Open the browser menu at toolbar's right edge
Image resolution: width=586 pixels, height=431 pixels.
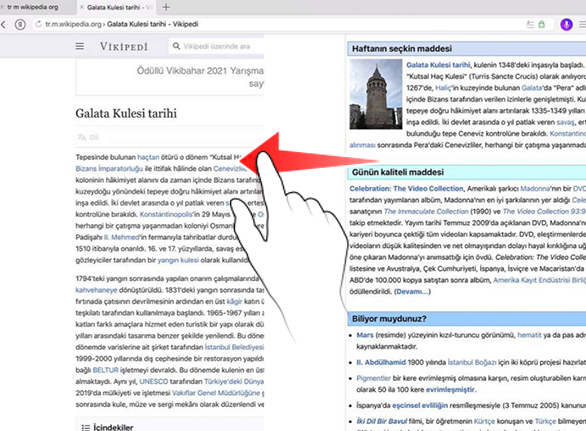(x=582, y=25)
